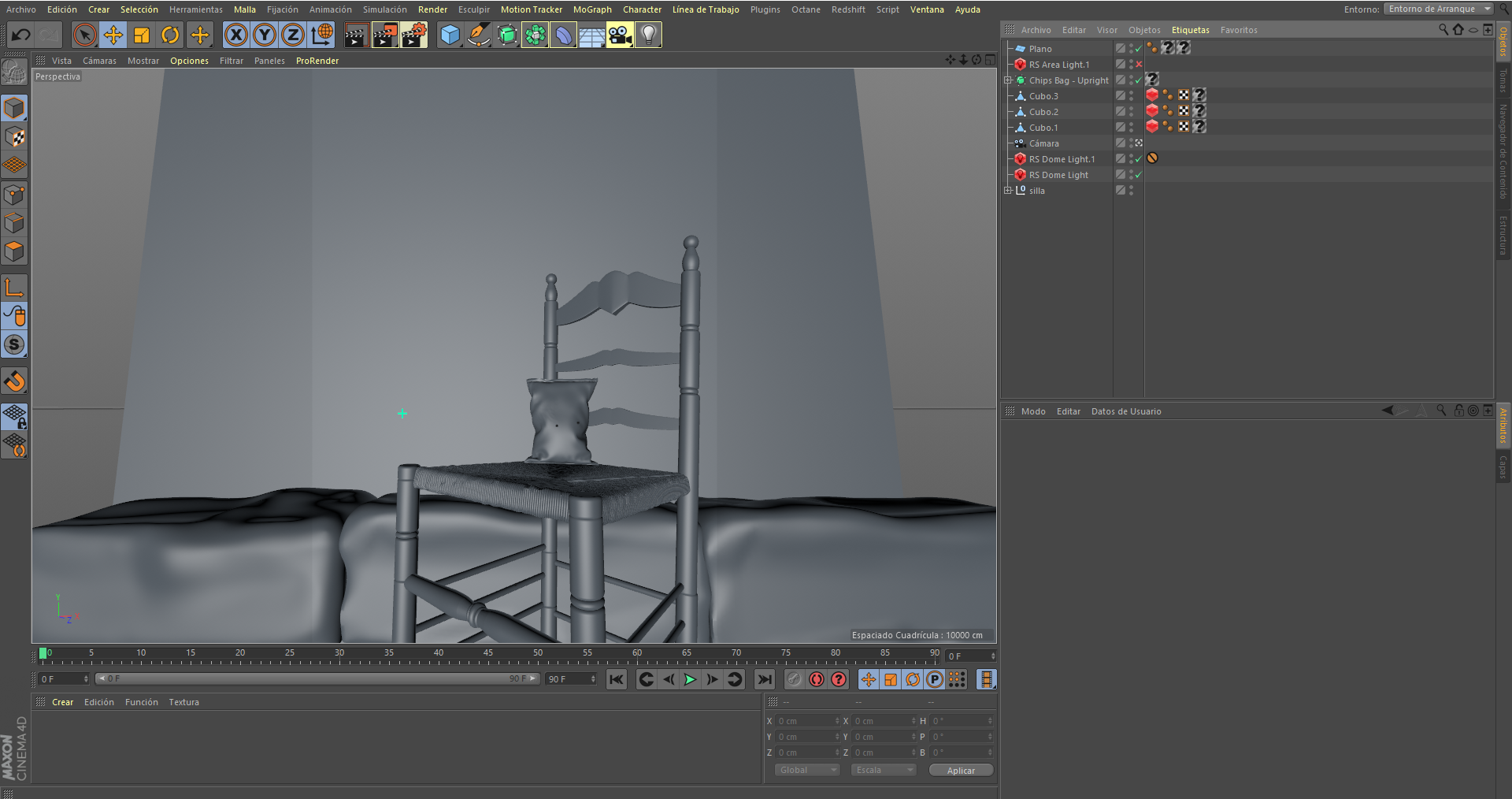Switch to Texture mode checkered cube
This screenshot has width=1512, height=799.
pos(14,137)
